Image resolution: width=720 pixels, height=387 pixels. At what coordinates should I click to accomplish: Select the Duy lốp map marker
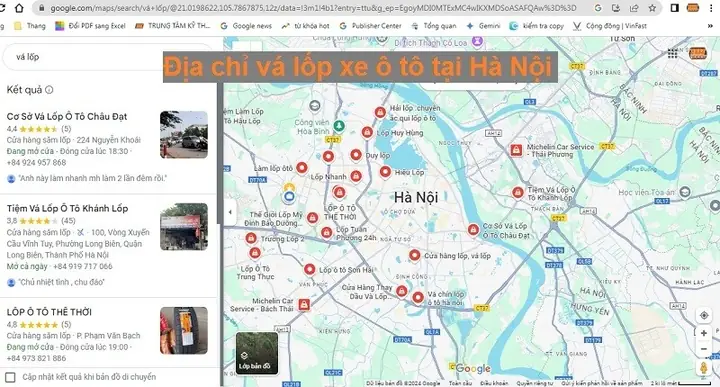[x=356, y=155]
